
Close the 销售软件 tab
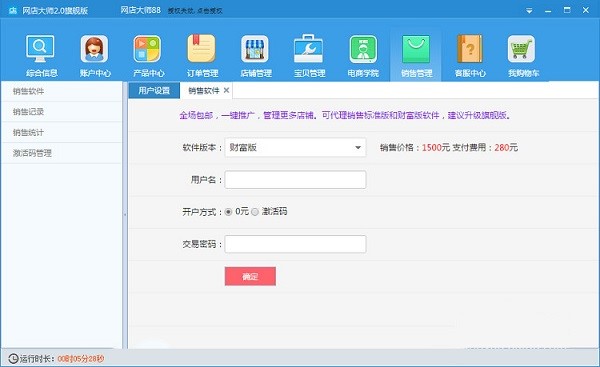(x=227, y=90)
